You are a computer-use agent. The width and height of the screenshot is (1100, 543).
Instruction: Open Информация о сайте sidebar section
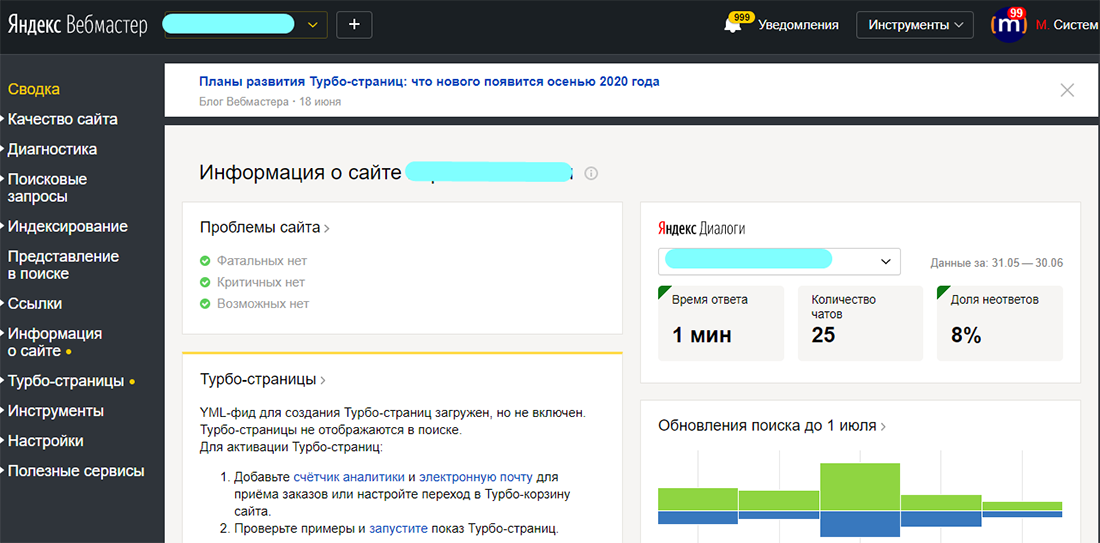[55, 342]
